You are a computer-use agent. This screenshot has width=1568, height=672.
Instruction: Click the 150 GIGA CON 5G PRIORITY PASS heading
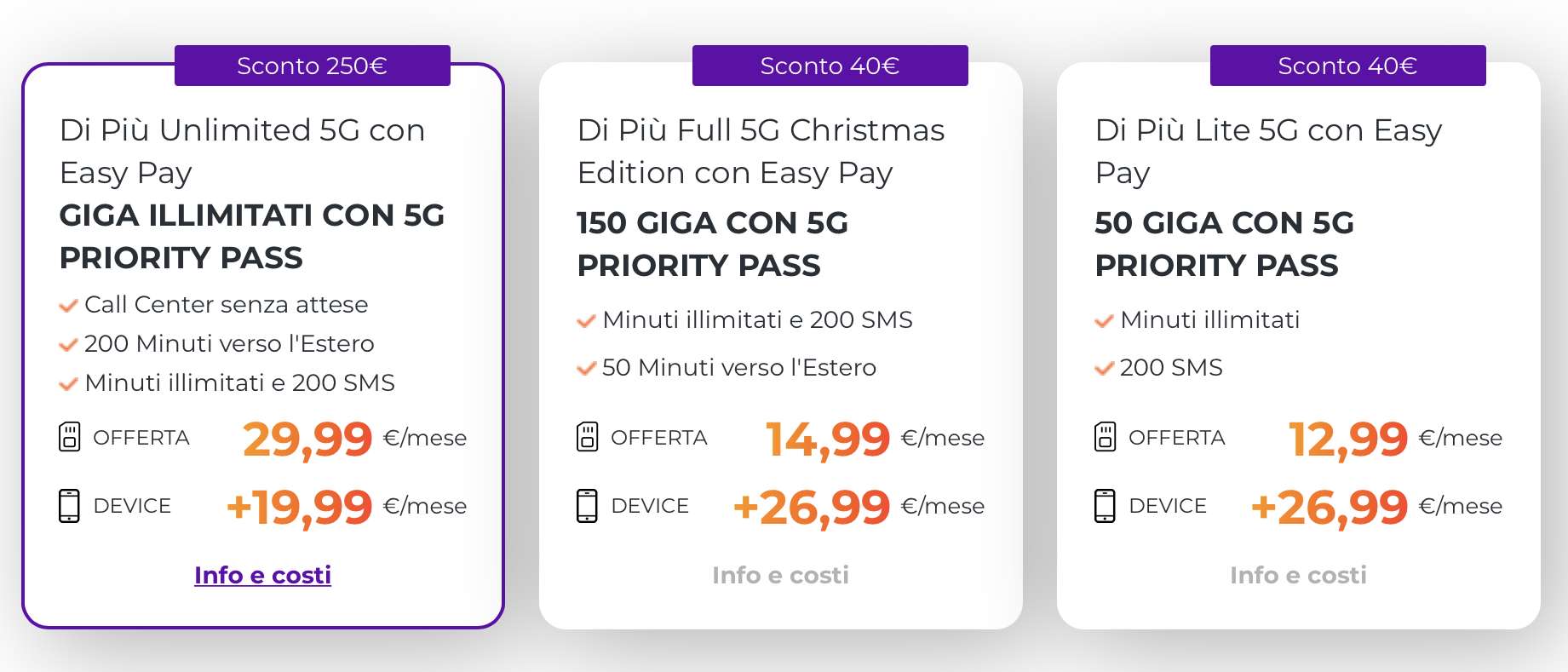pos(713,244)
